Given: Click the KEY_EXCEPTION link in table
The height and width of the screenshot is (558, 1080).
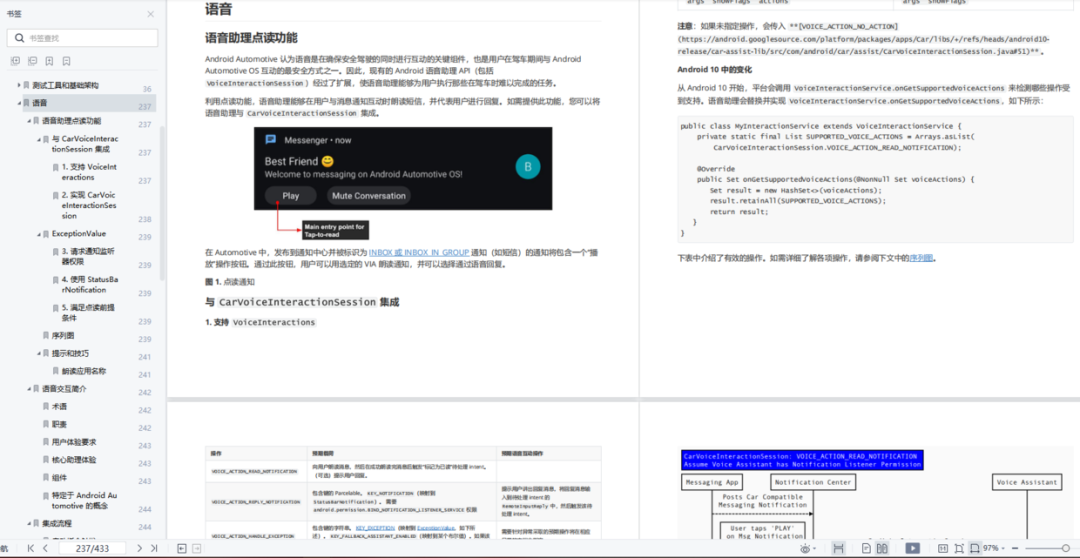Looking at the screenshot, I should [x=375, y=527].
